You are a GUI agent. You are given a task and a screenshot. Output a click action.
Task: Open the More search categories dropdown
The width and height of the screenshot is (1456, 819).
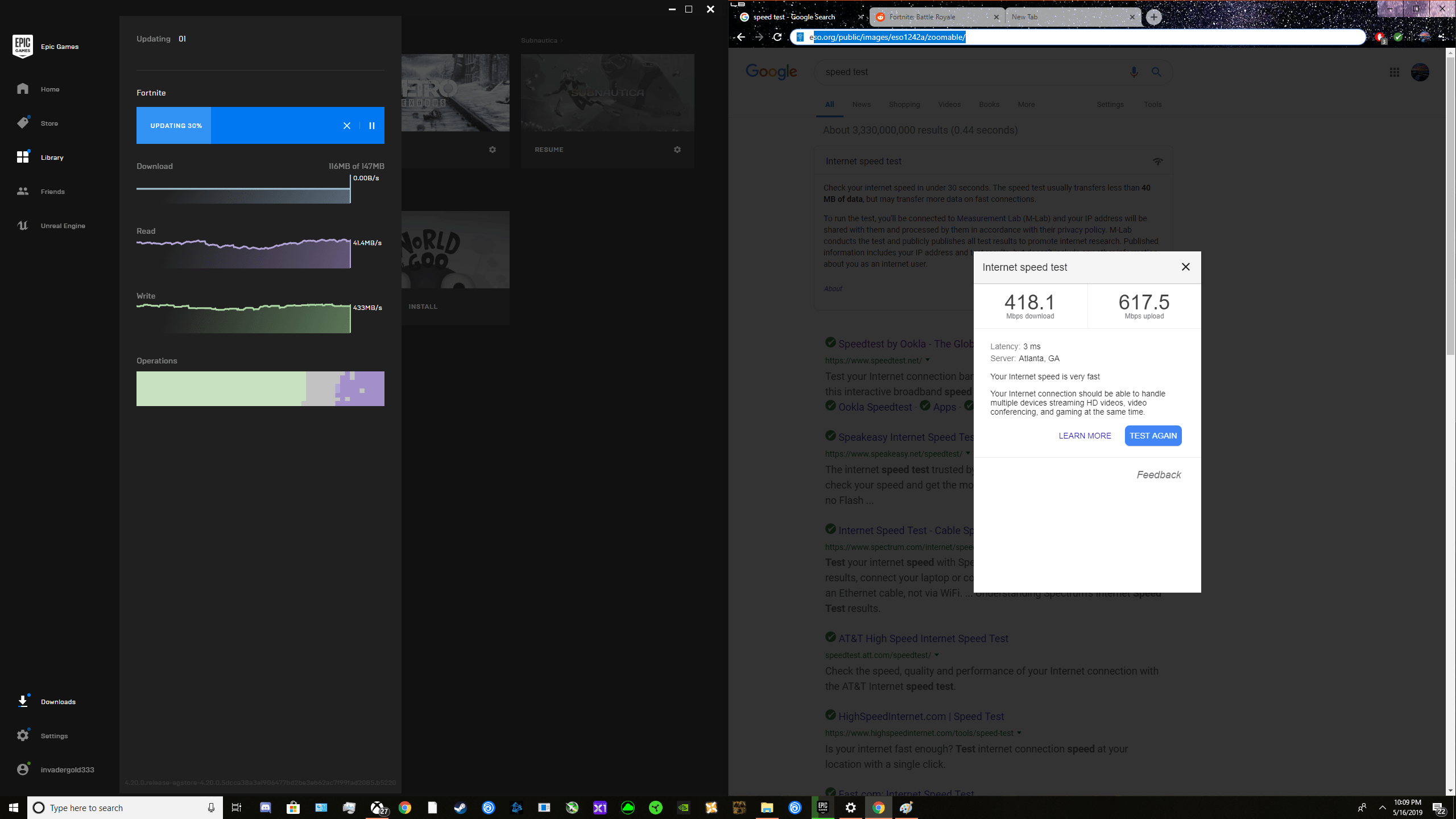1026,104
